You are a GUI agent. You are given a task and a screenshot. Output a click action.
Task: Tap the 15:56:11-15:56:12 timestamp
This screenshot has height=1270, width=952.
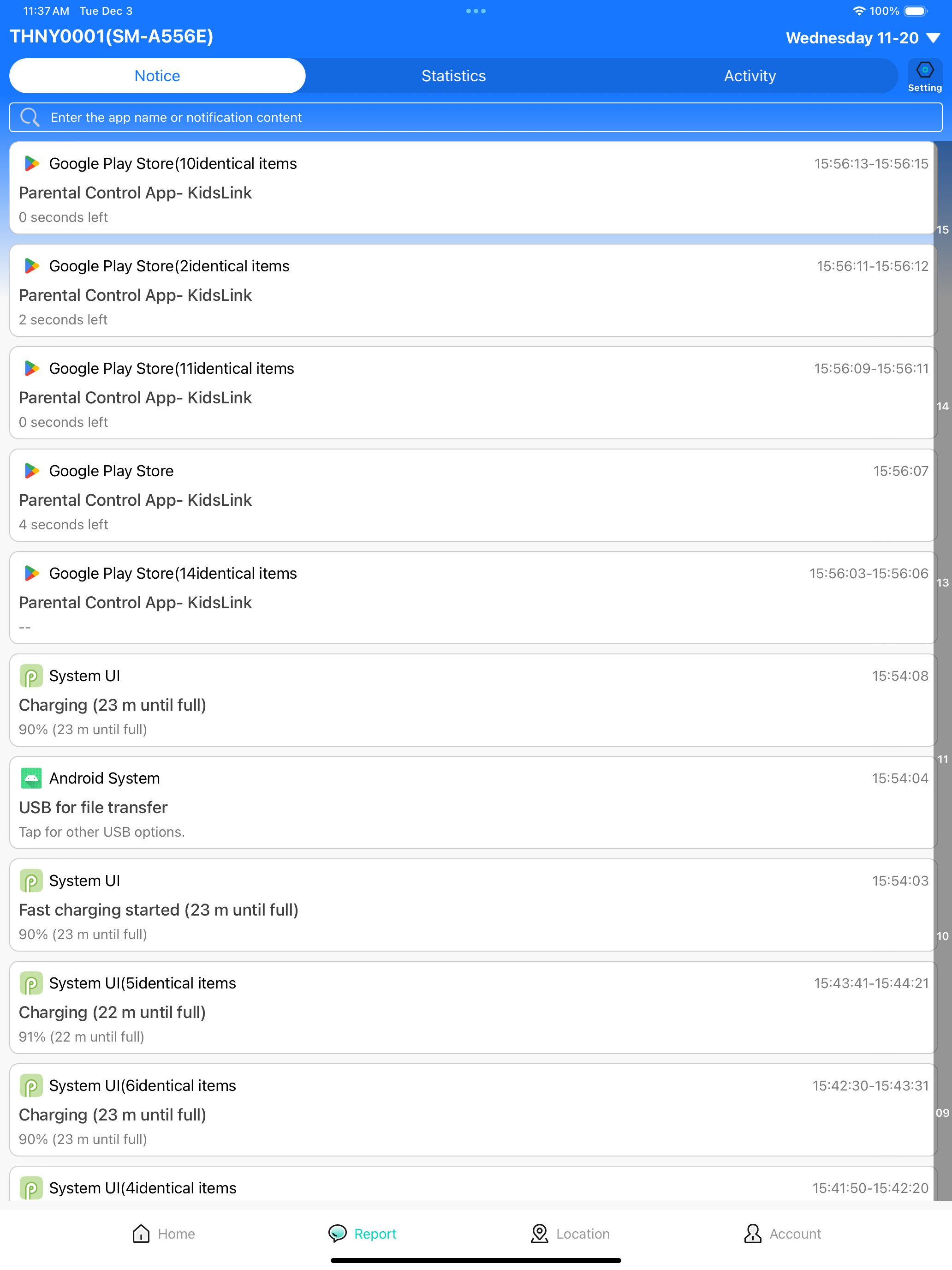[x=872, y=266]
